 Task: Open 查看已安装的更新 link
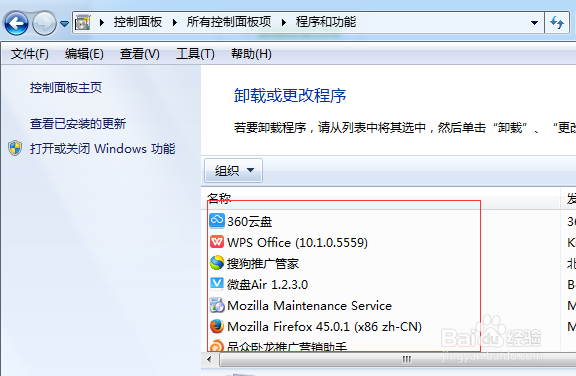point(78,124)
